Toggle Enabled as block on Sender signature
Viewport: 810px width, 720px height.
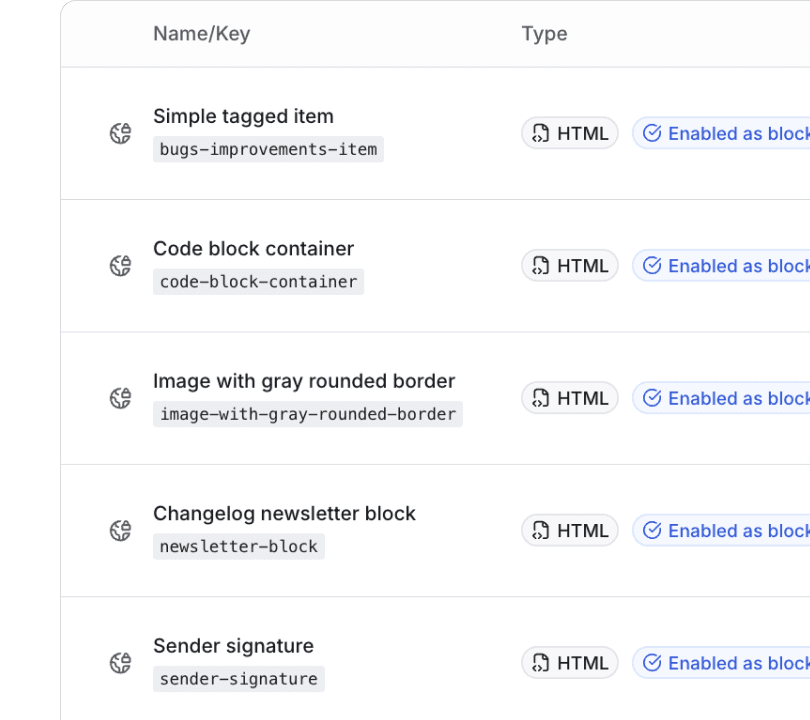click(x=730, y=662)
